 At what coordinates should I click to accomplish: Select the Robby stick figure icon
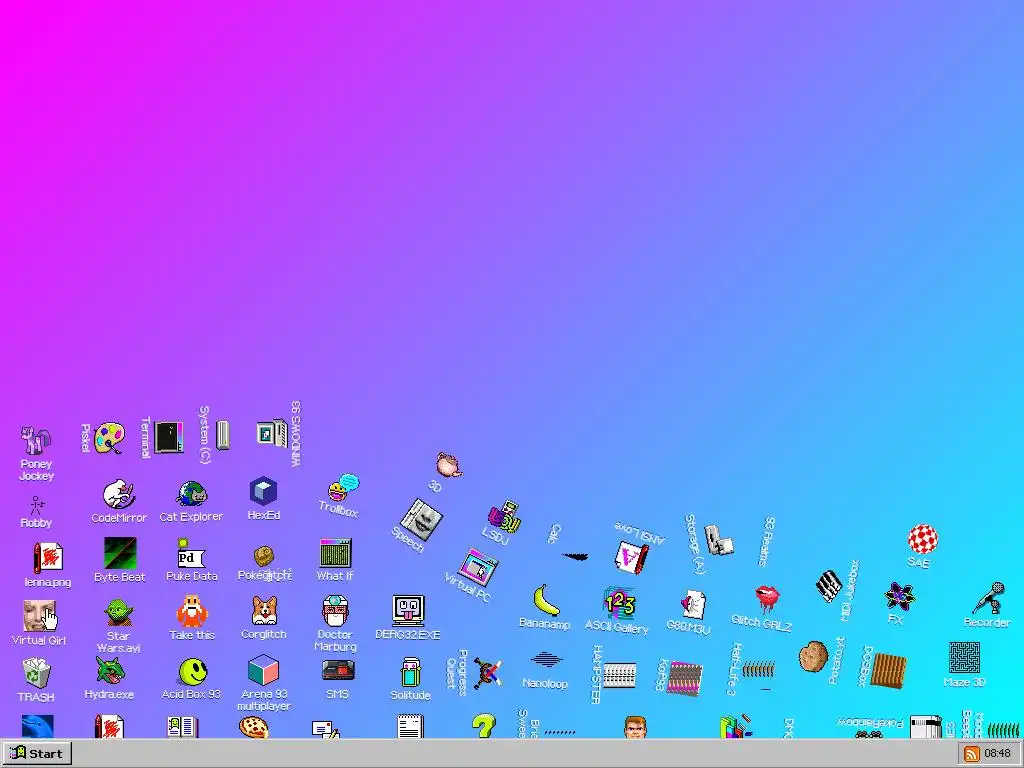pyautogui.click(x=37, y=505)
